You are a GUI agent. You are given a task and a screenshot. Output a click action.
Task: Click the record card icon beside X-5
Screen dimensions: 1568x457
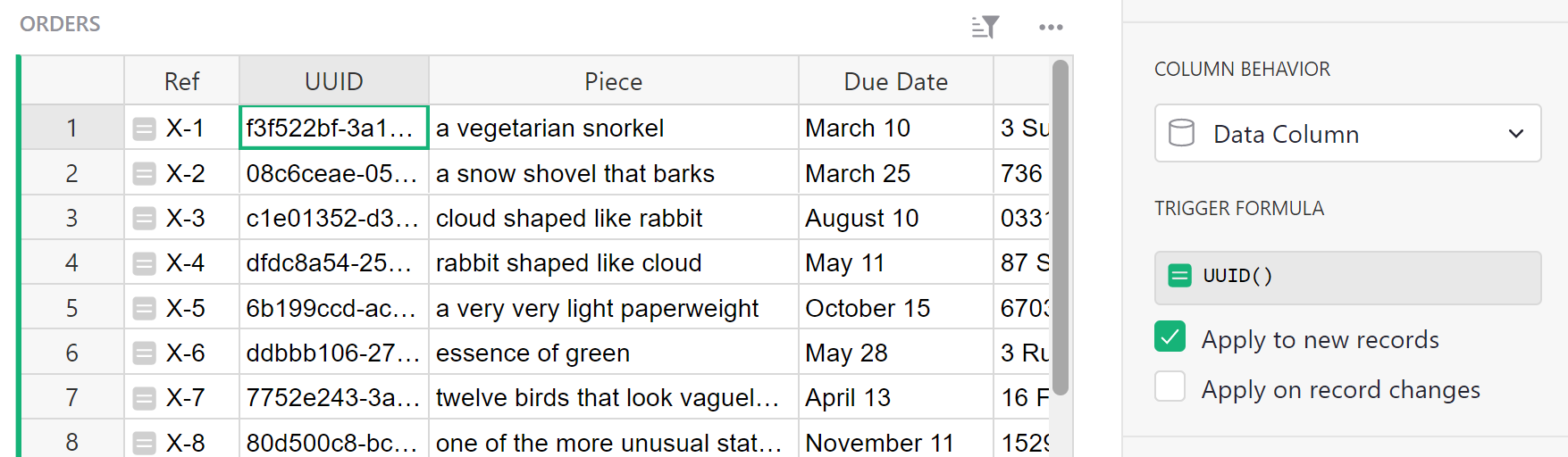point(144,309)
